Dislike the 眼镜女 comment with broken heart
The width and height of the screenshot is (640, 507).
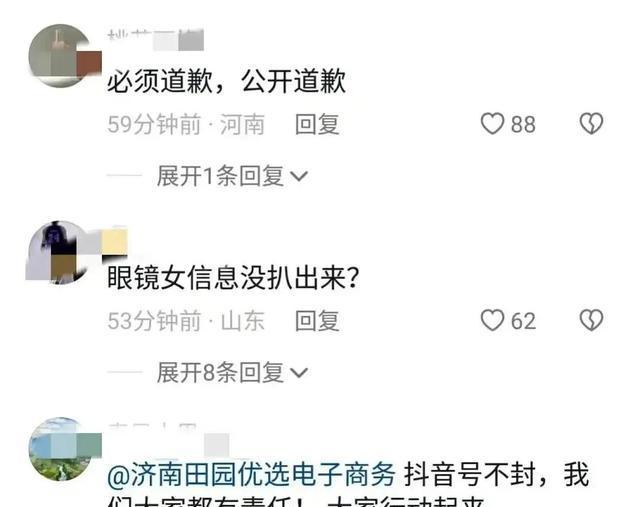click(x=591, y=320)
